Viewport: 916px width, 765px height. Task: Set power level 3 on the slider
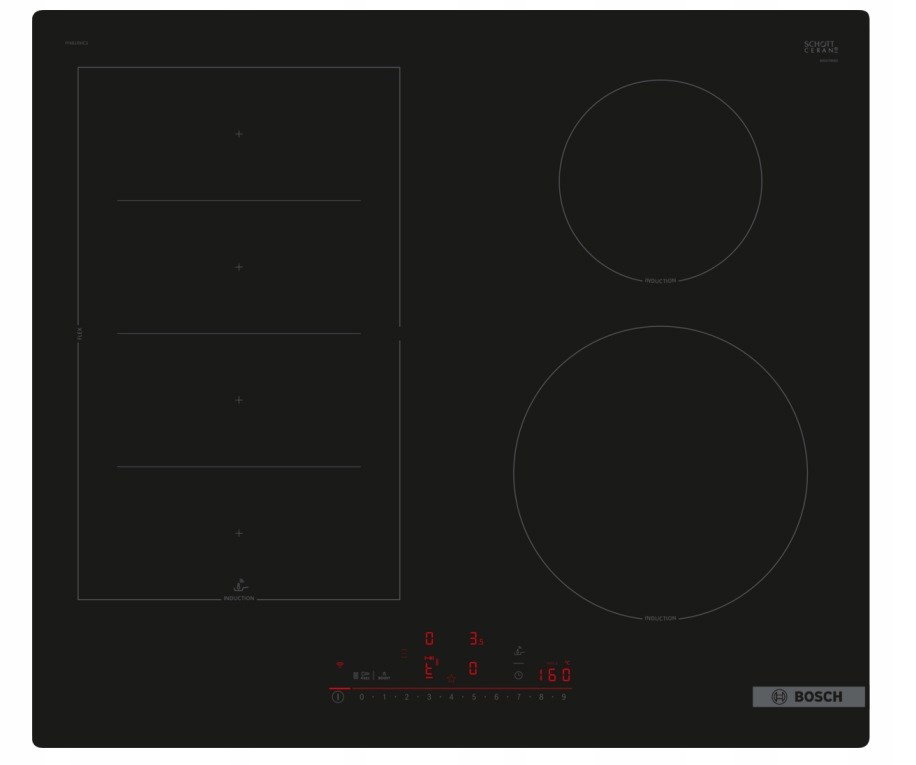point(429,697)
